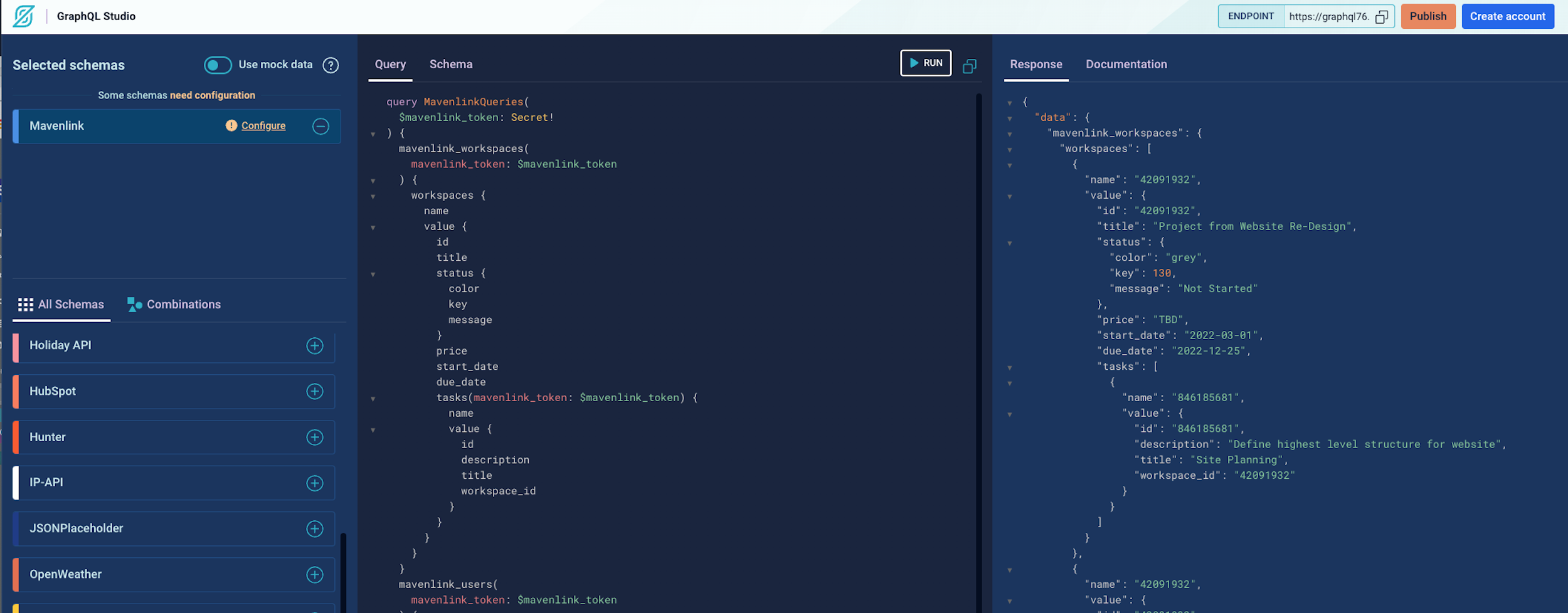Click 'mavenlink_users(' line in query
1568x613 pixels.
448,584
